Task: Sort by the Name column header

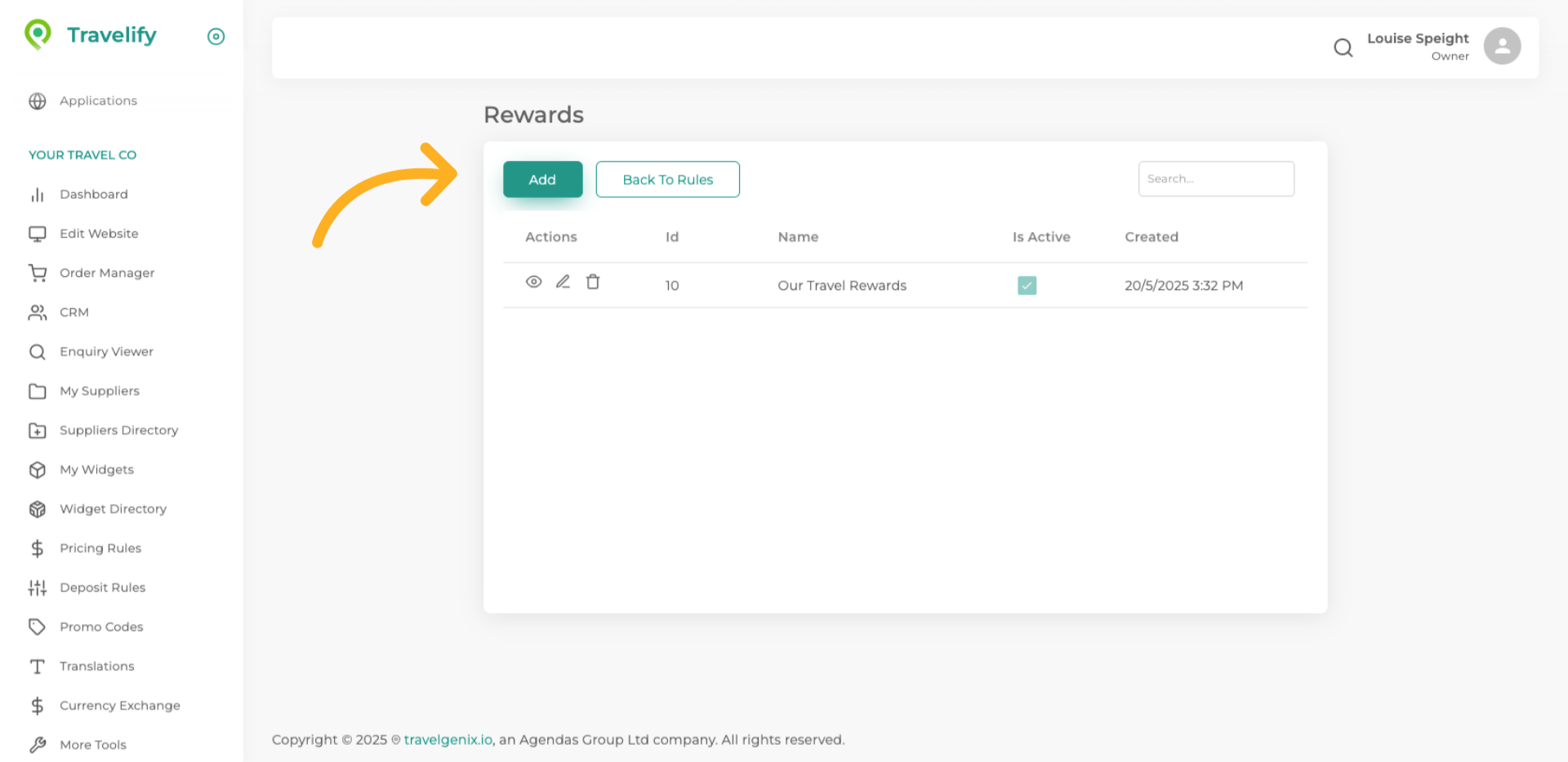Action: [x=797, y=237]
